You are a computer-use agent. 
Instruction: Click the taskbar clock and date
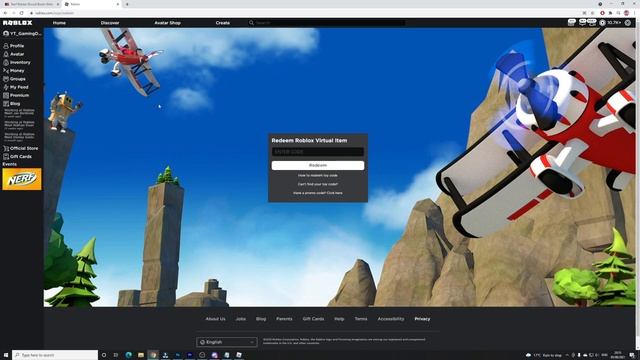[x=618, y=355]
